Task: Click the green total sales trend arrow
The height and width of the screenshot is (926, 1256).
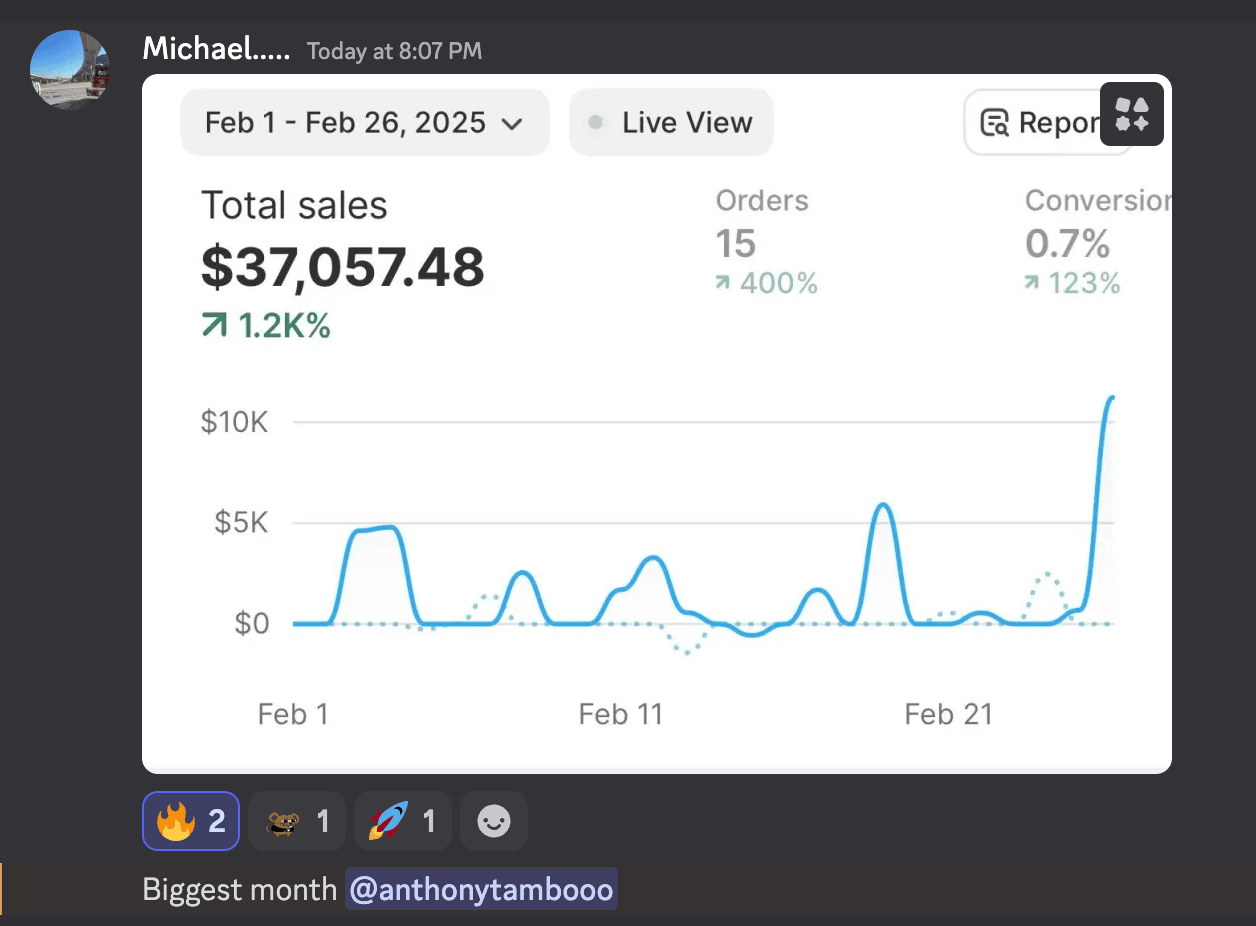Action: pyautogui.click(x=214, y=326)
